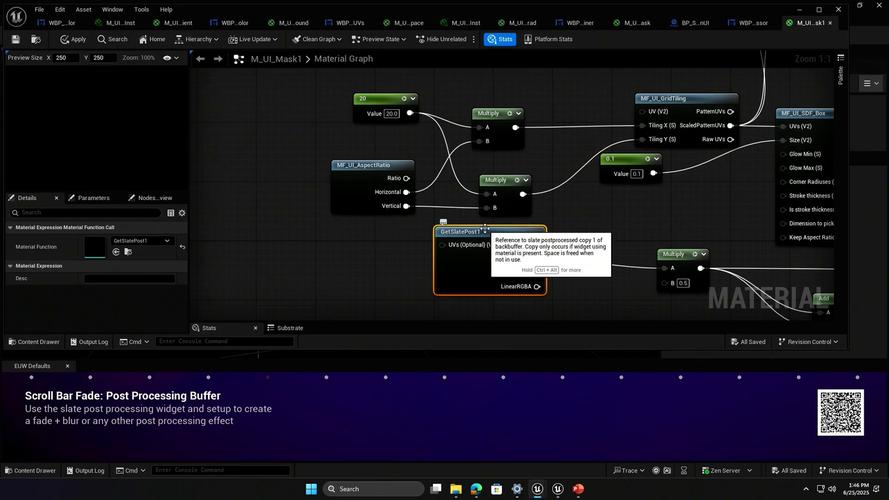This screenshot has width=889, height=500.
Task: Expand the Hierarchy dropdown
Action: pos(196,39)
